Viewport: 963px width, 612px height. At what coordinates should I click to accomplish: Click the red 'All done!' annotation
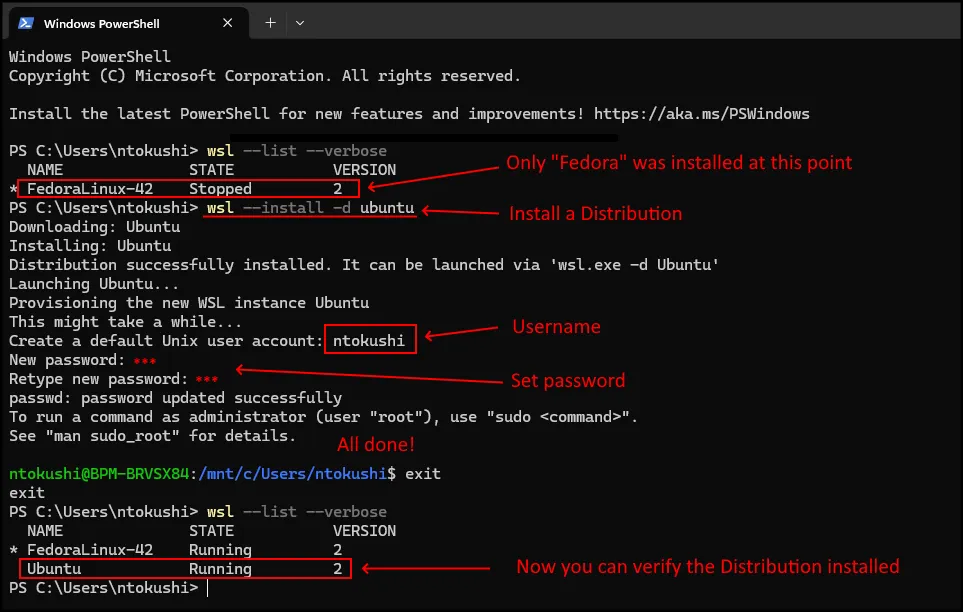click(375, 444)
